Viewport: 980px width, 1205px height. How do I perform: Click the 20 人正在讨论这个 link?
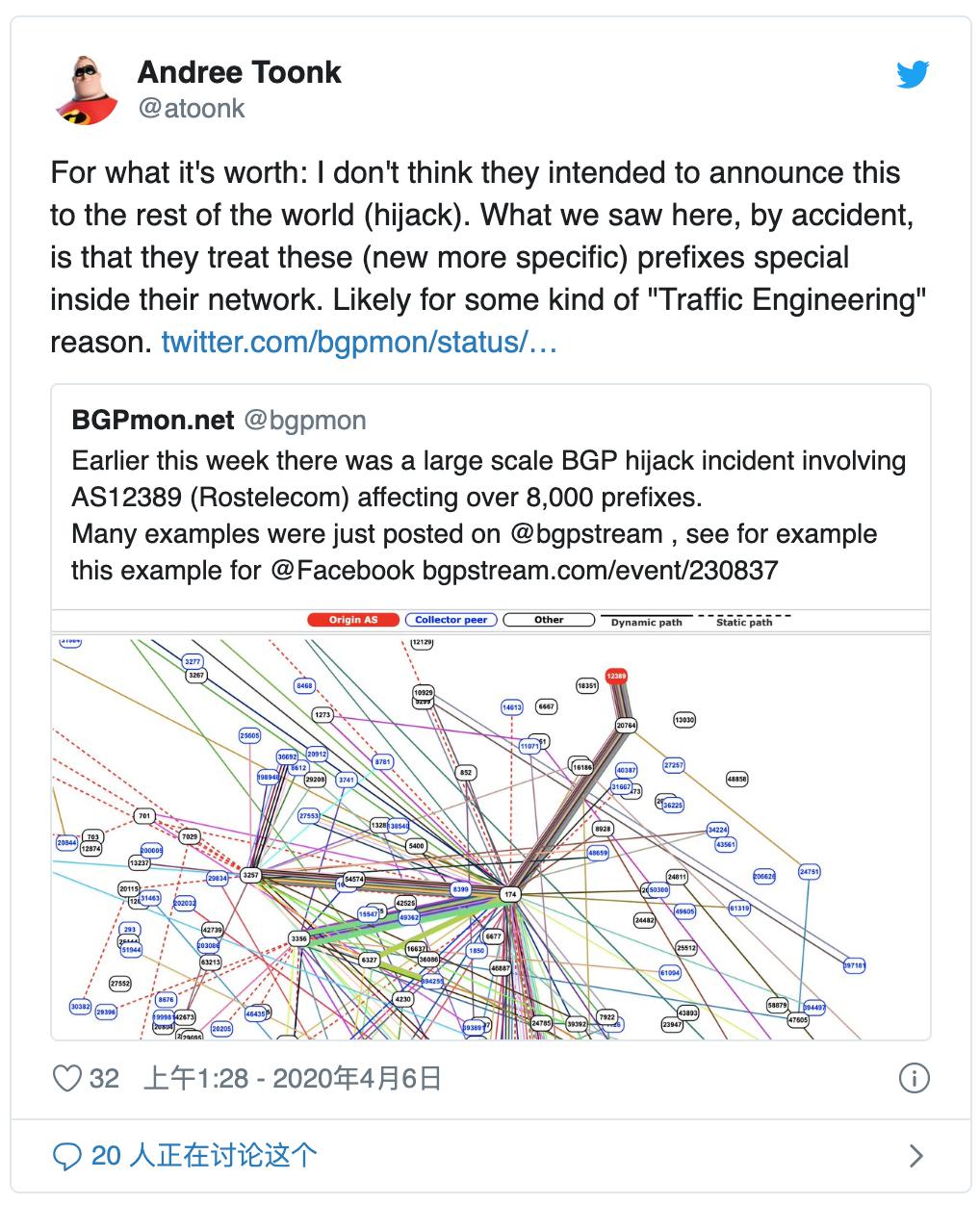pos(204,1155)
